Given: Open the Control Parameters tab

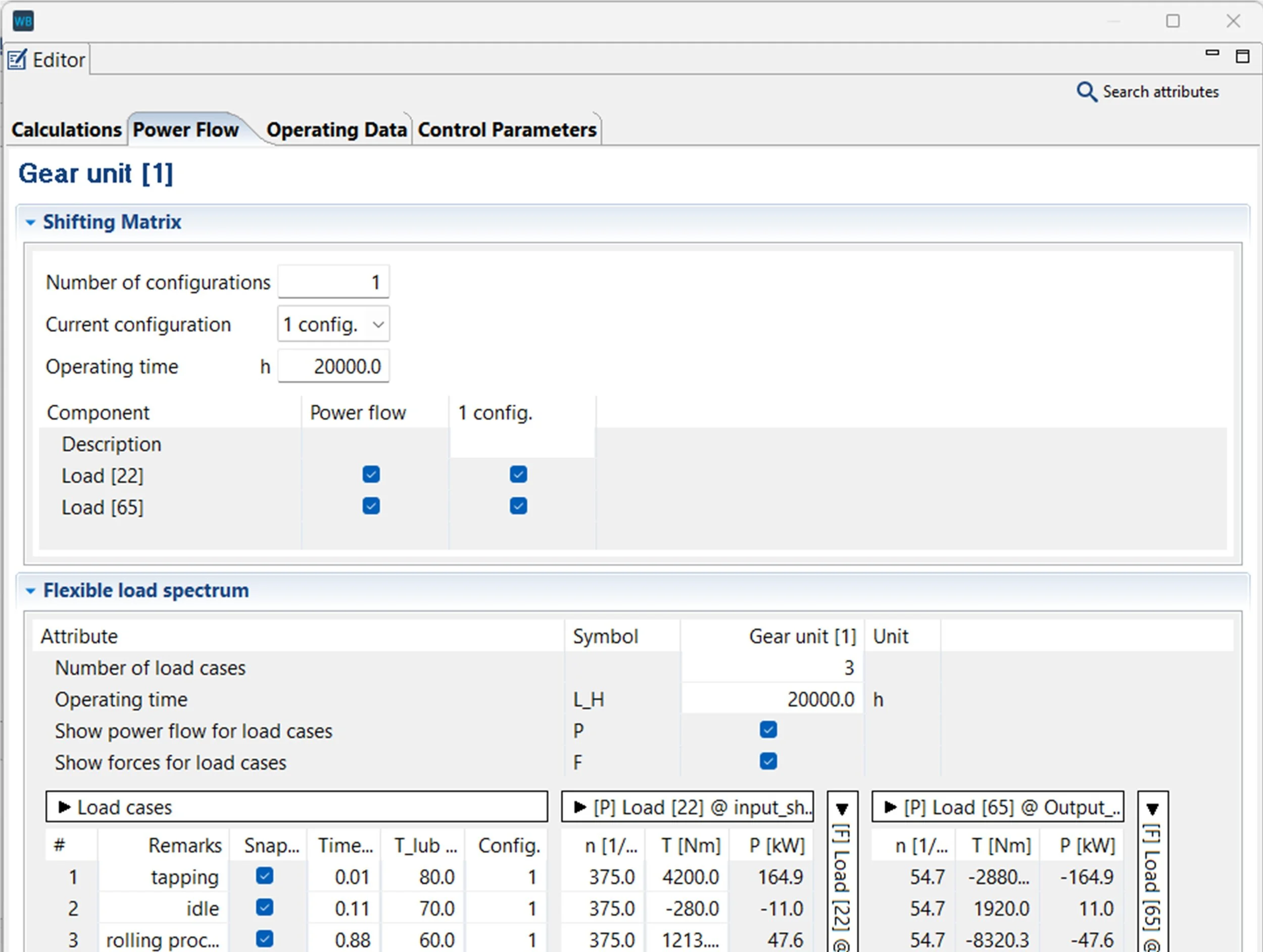Looking at the screenshot, I should coord(507,130).
